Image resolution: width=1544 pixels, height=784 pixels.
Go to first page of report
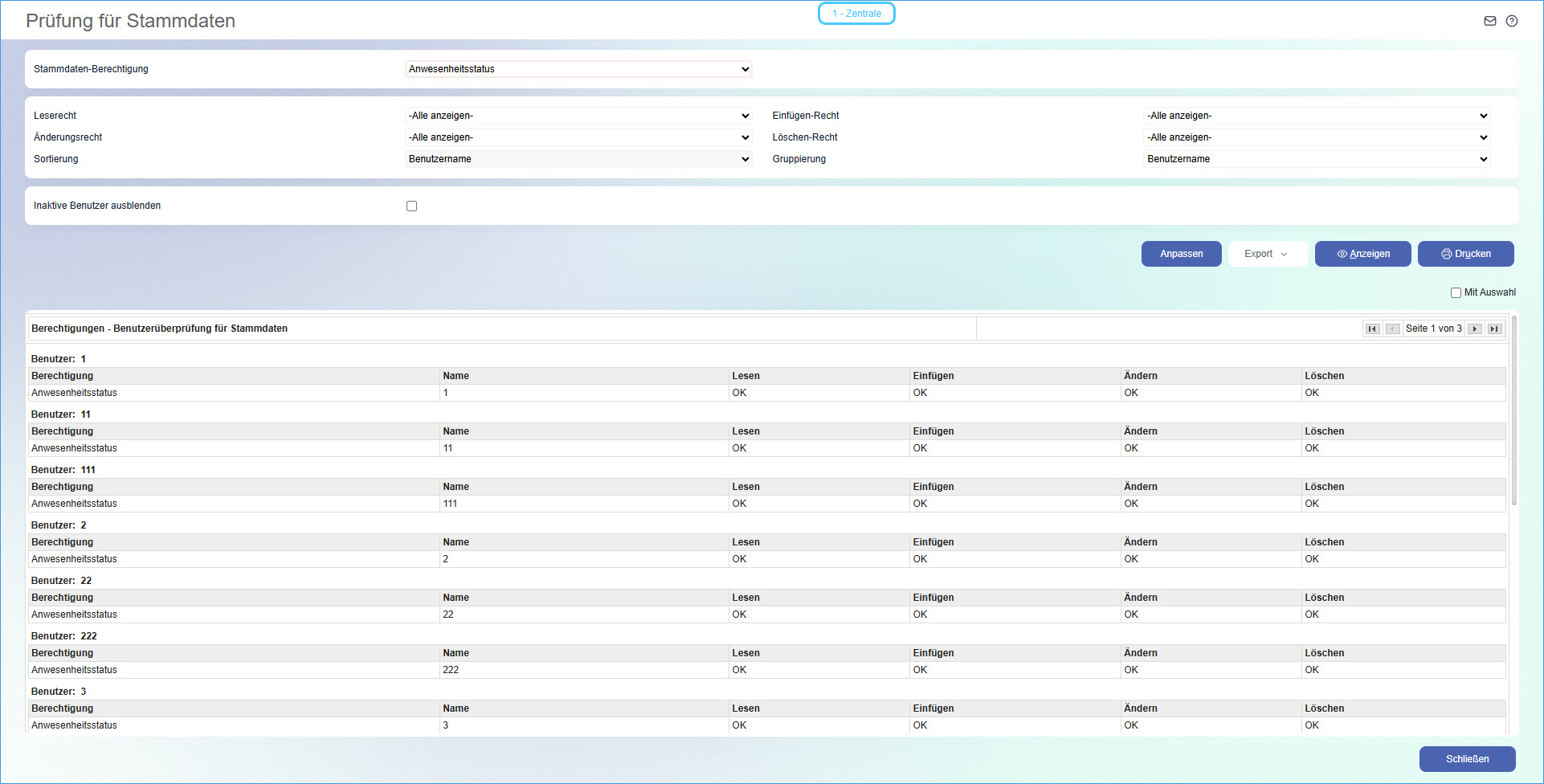tap(1372, 329)
